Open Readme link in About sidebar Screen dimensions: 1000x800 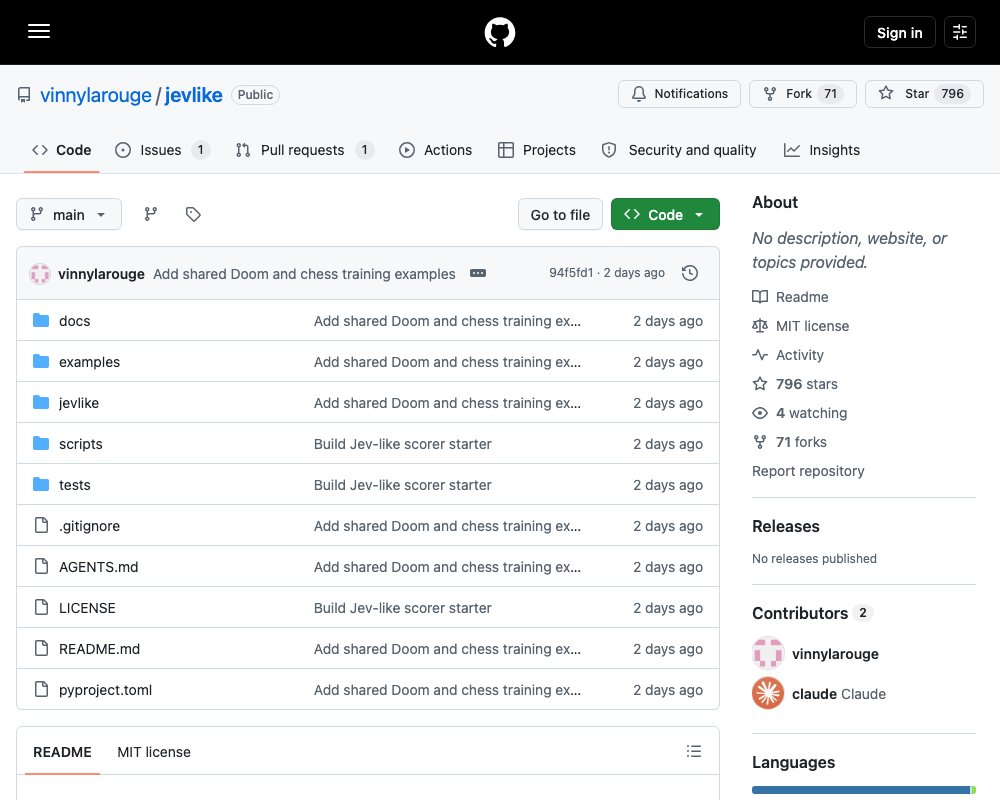(x=790, y=297)
